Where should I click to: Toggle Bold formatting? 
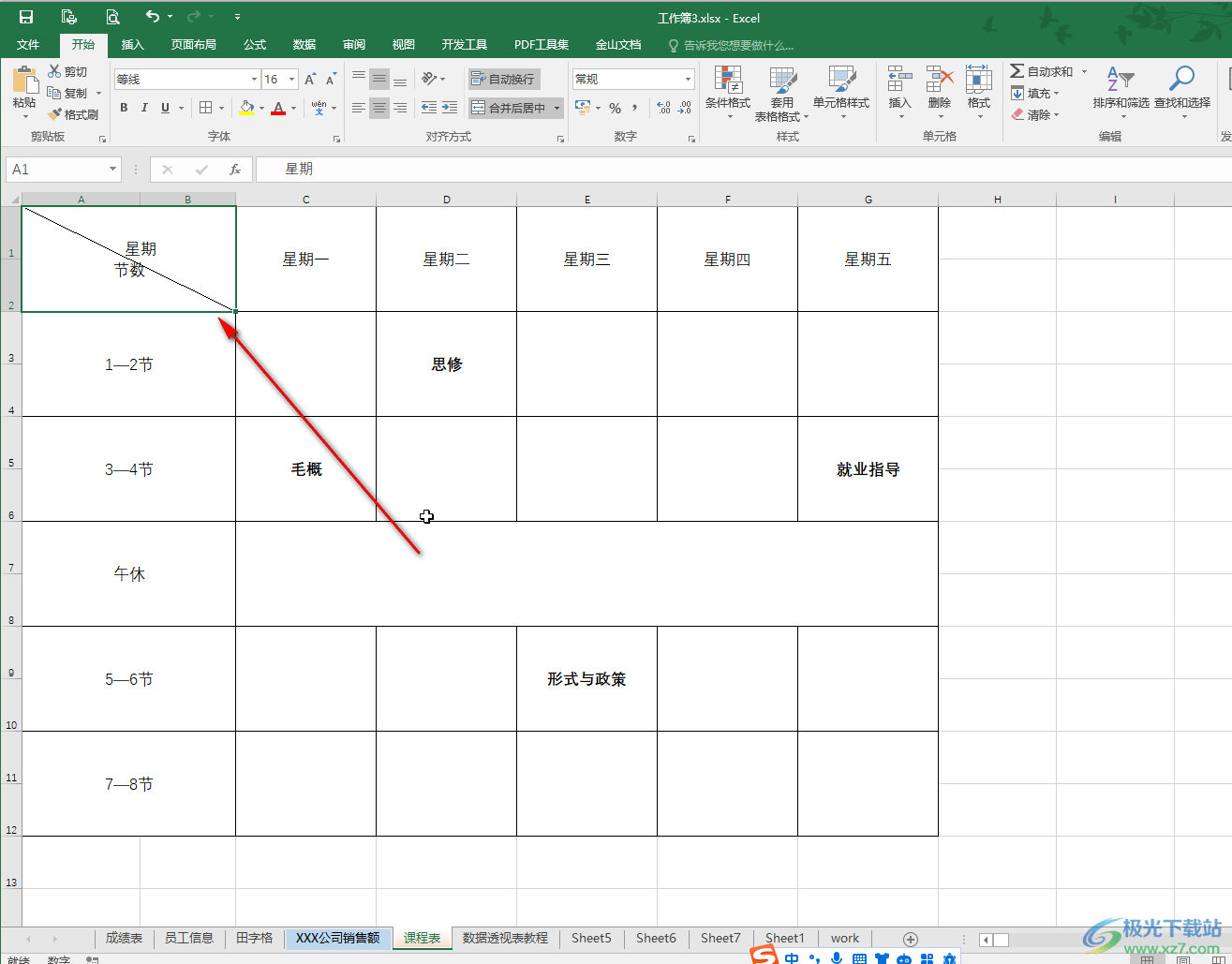(x=124, y=108)
